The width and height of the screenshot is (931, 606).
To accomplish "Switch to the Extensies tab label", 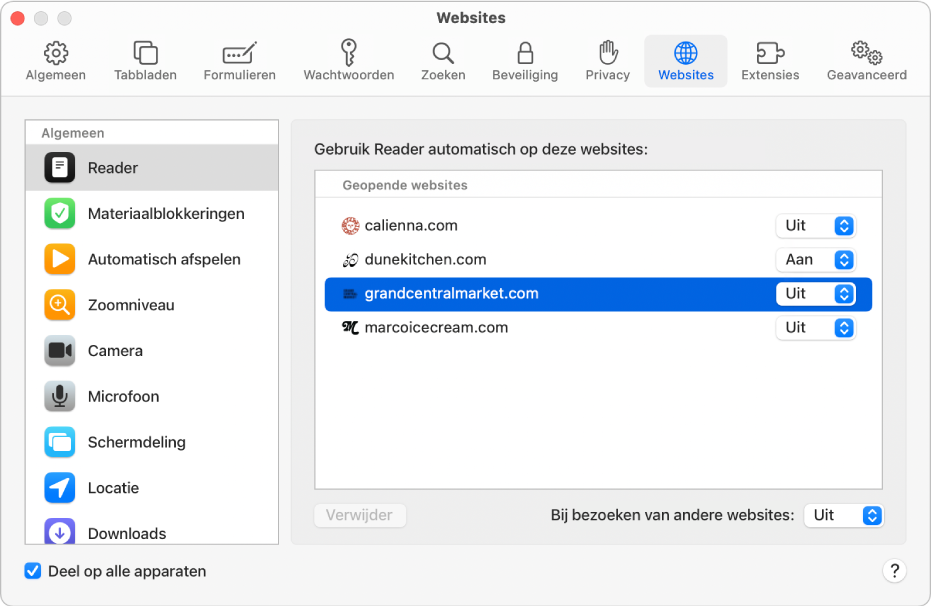I will [770, 75].
